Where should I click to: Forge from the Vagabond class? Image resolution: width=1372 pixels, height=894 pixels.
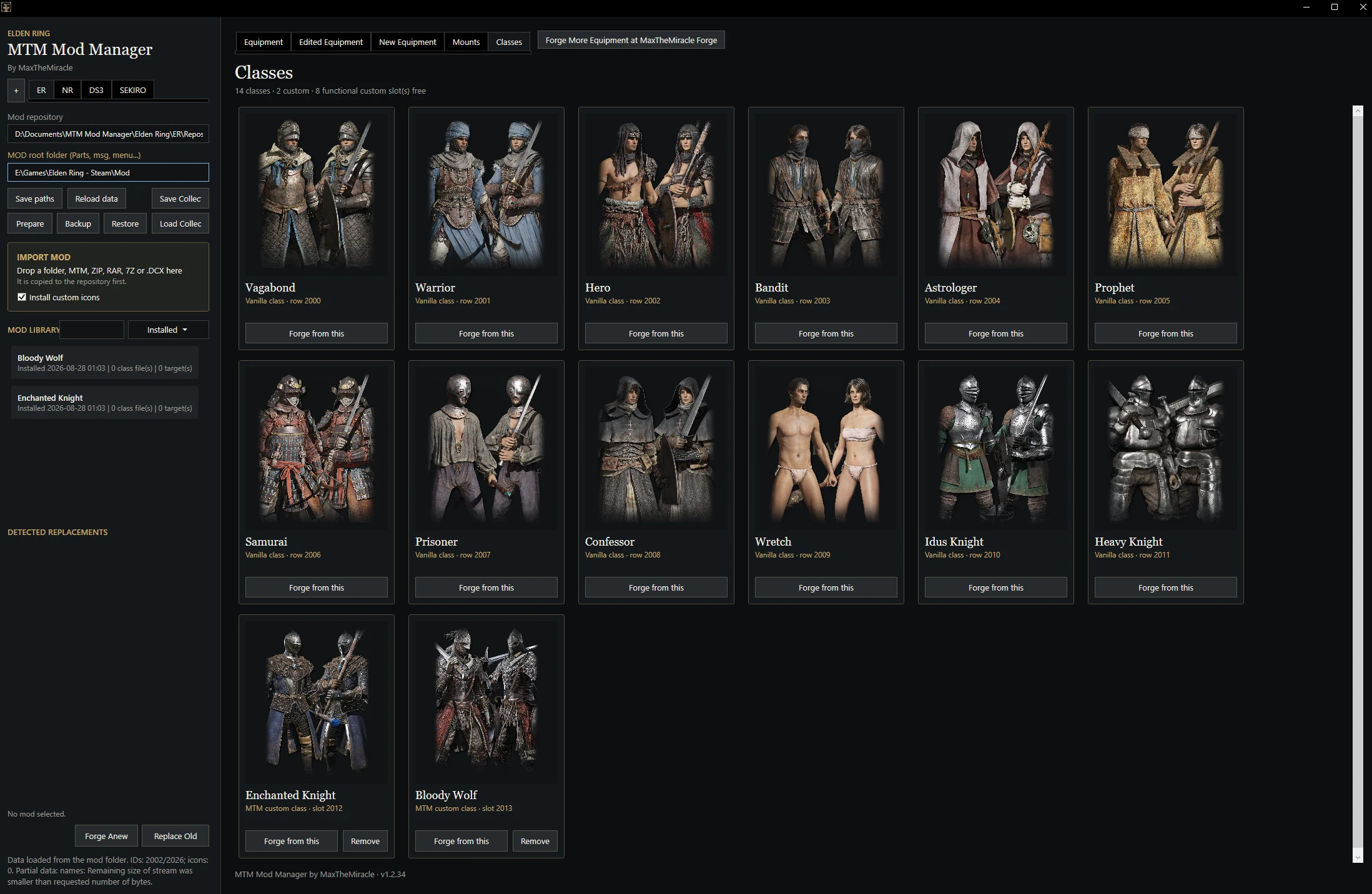[x=317, y=333]
